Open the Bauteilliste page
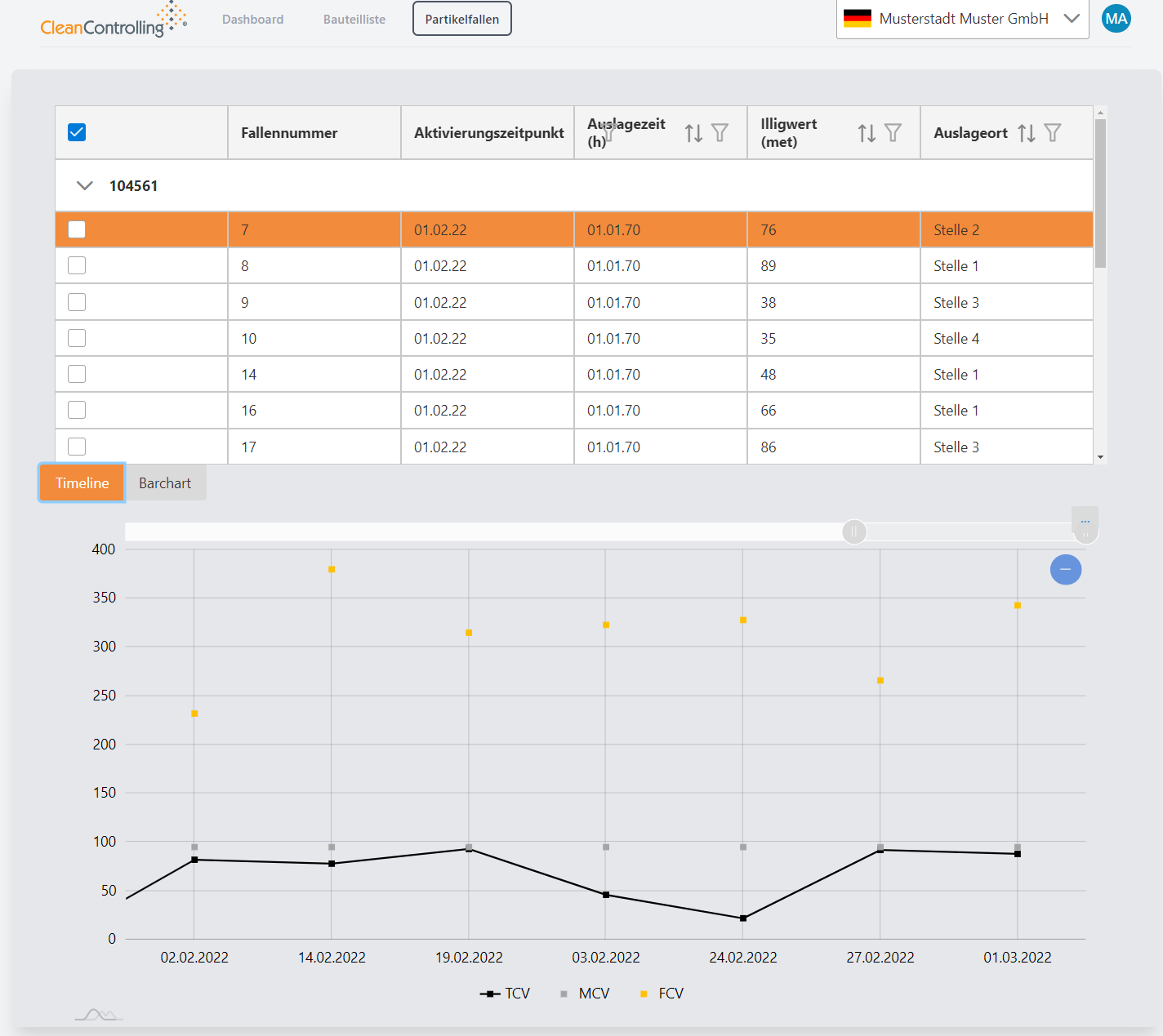 pos(354,20)
